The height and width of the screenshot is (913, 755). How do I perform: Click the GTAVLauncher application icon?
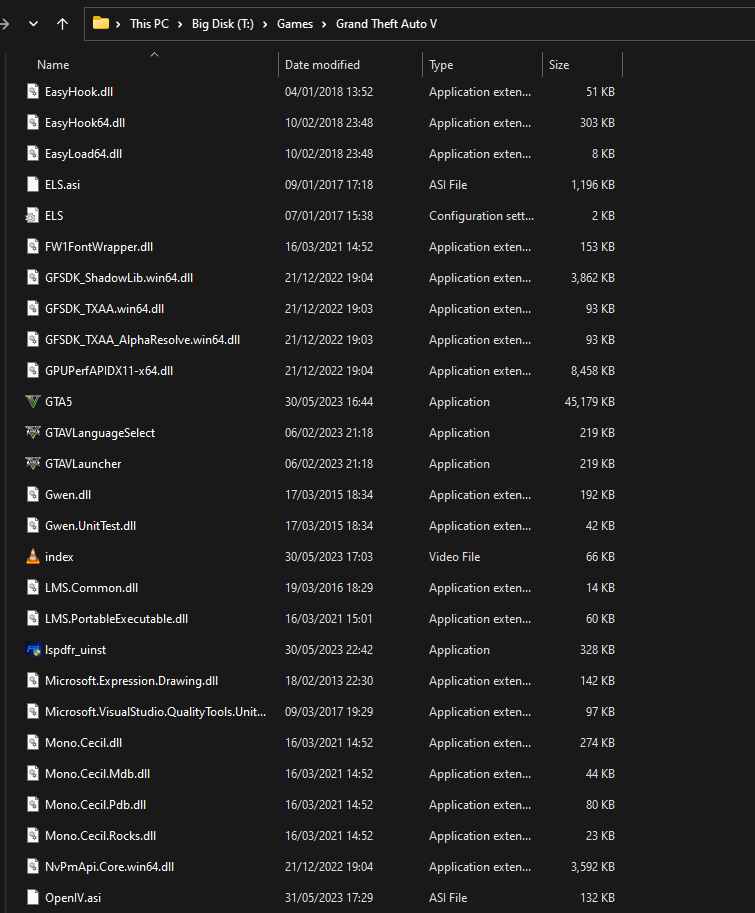point(33,463)
